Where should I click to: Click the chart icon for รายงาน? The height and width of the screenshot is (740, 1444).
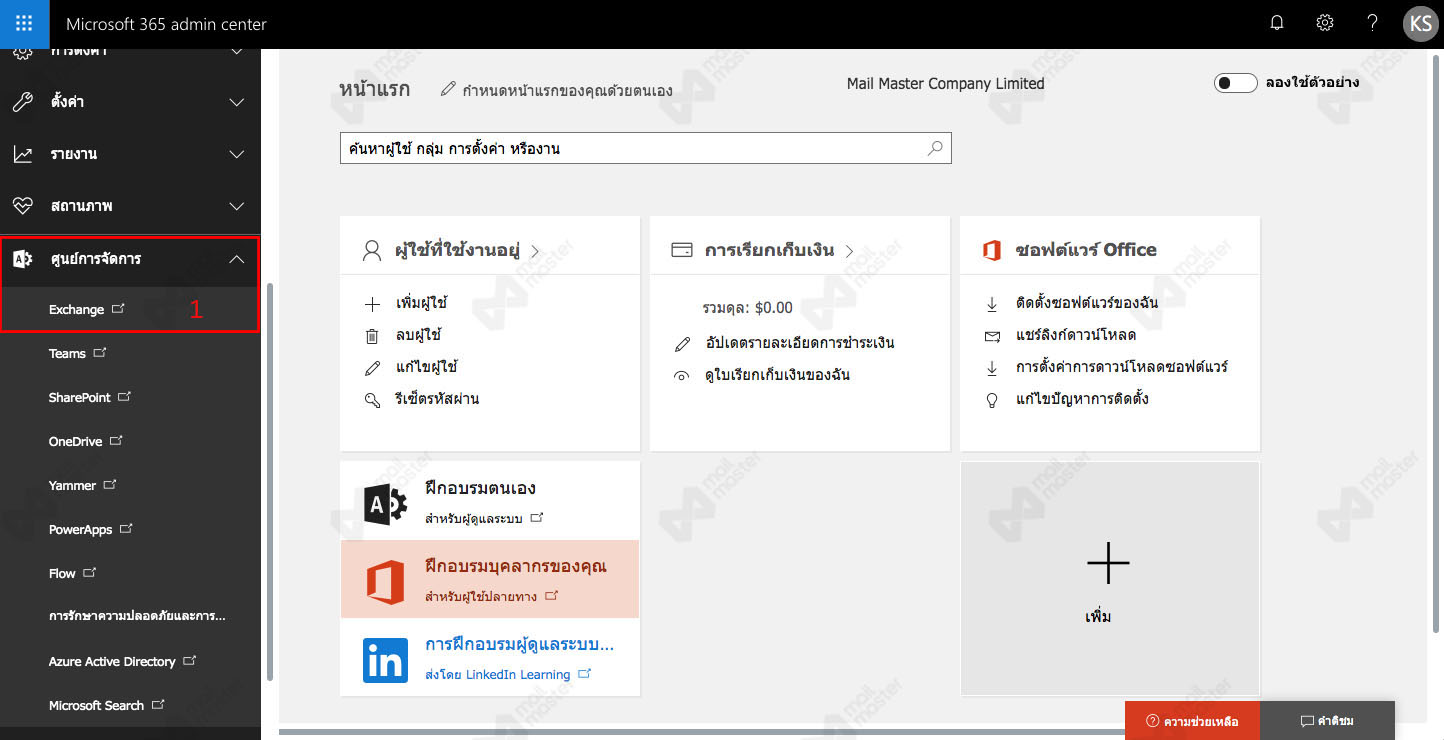click(22, 154)
